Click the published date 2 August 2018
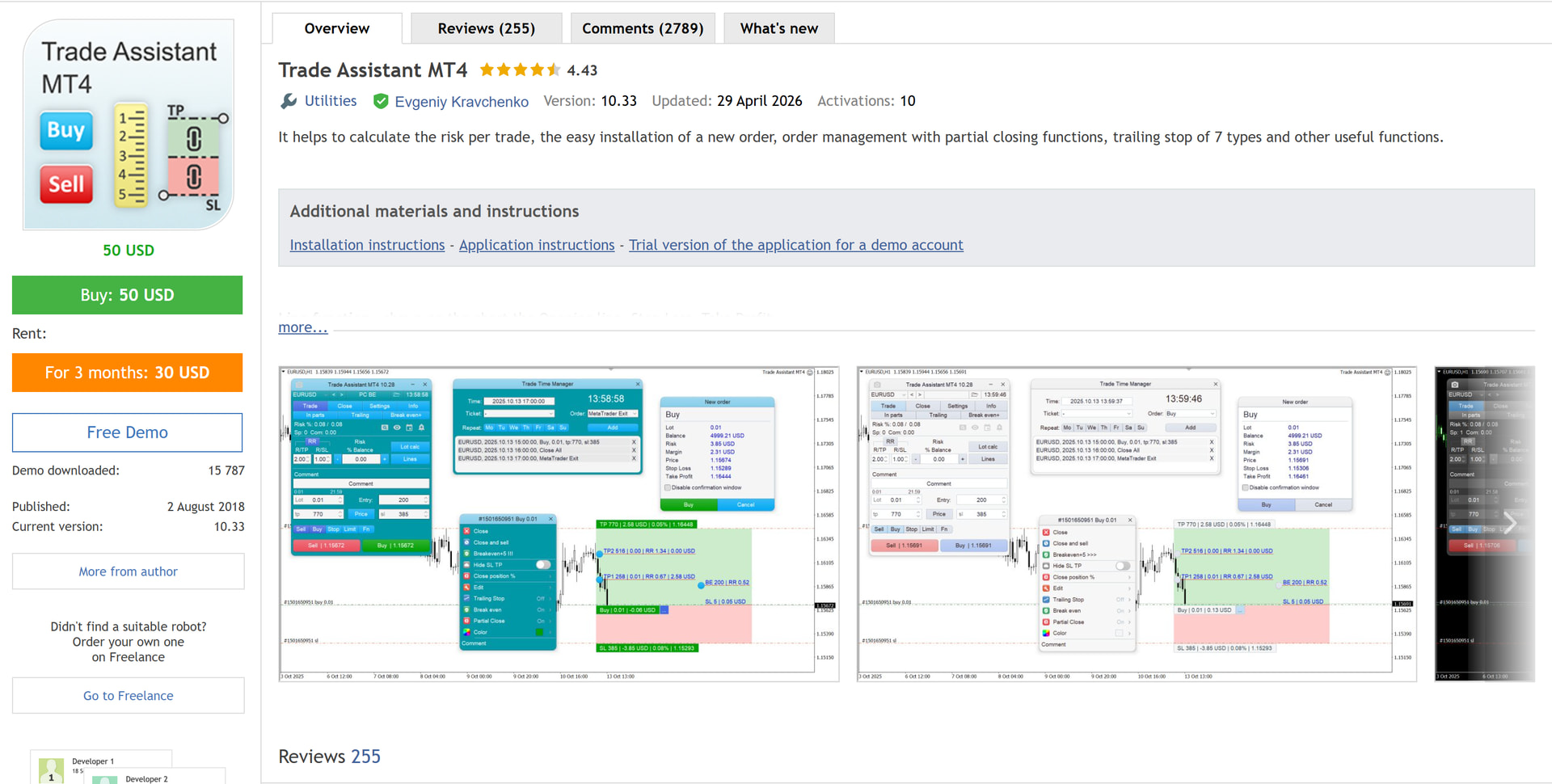 (x=206, y=507)
